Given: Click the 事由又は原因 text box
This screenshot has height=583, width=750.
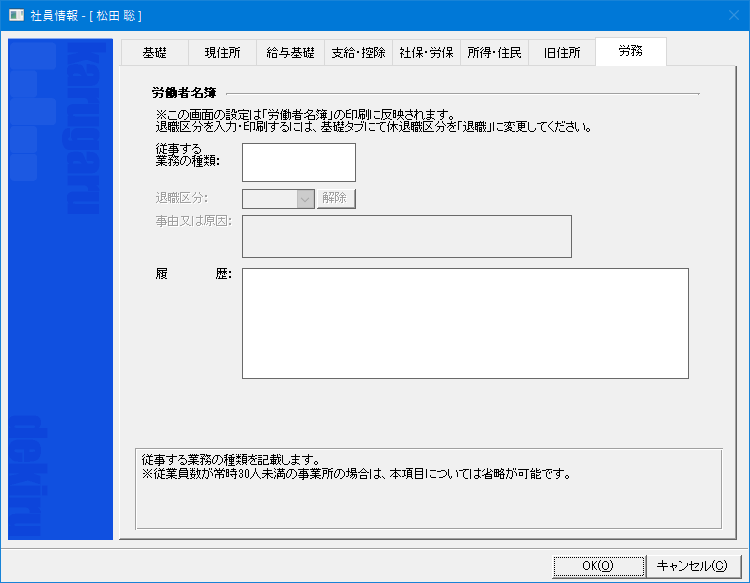Looking at the screenshot, I should tap(407, 236).
